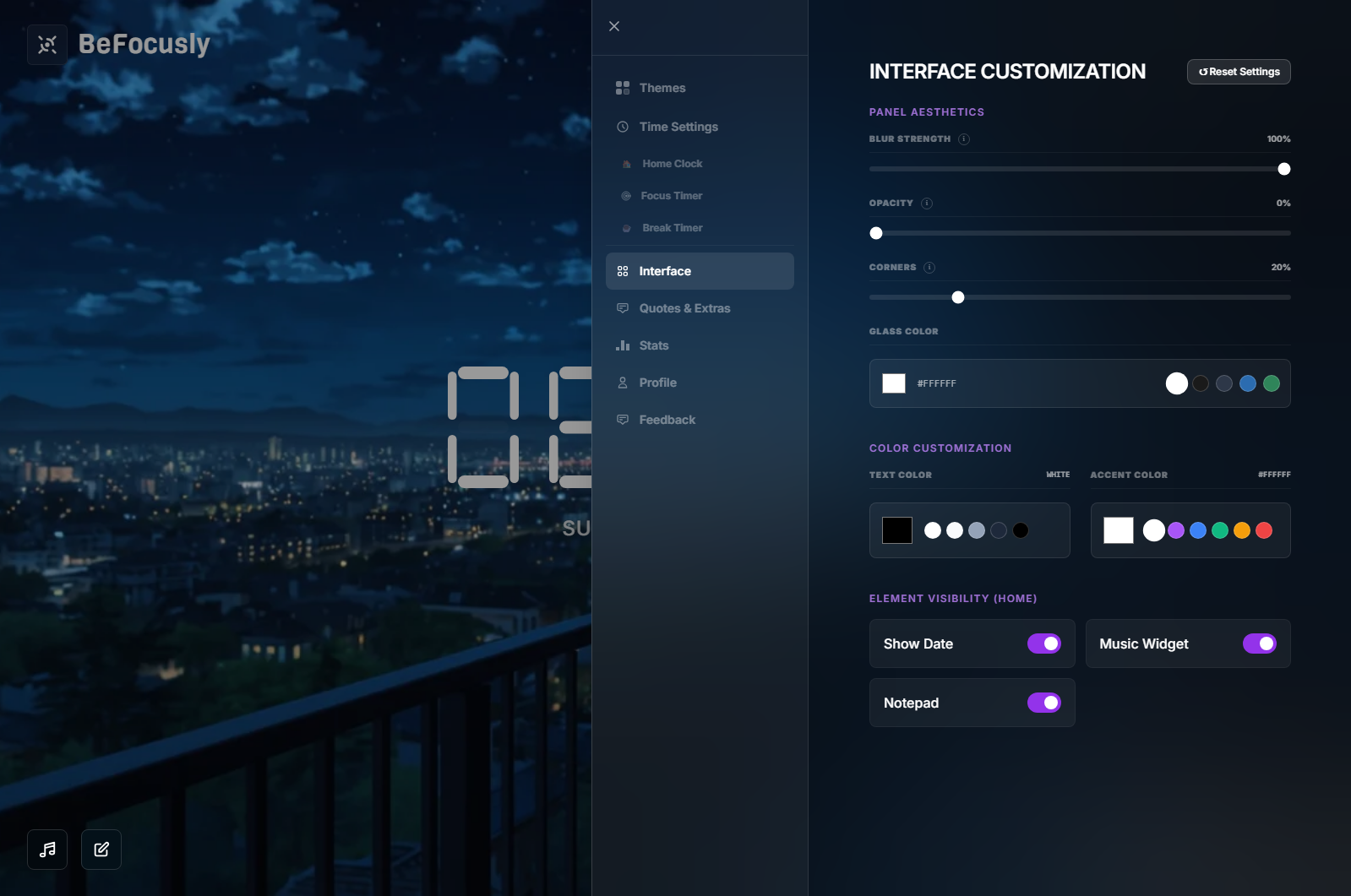Click the Stats bar chart icon
The width and height of the screenshot is (1351, 896).
[623, 345]
